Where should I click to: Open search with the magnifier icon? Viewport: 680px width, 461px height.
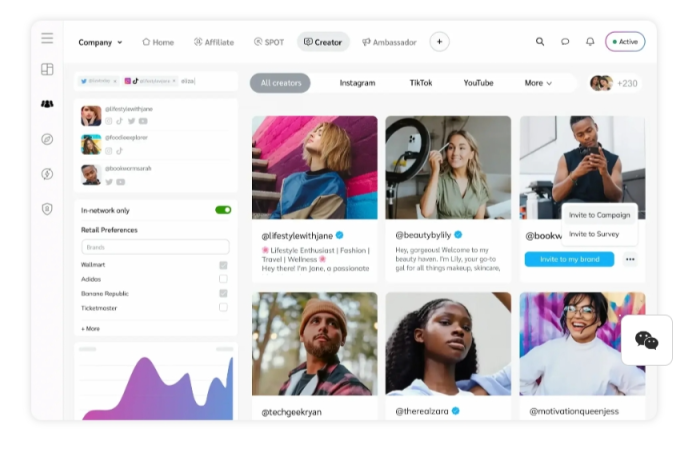pos(540,42)
